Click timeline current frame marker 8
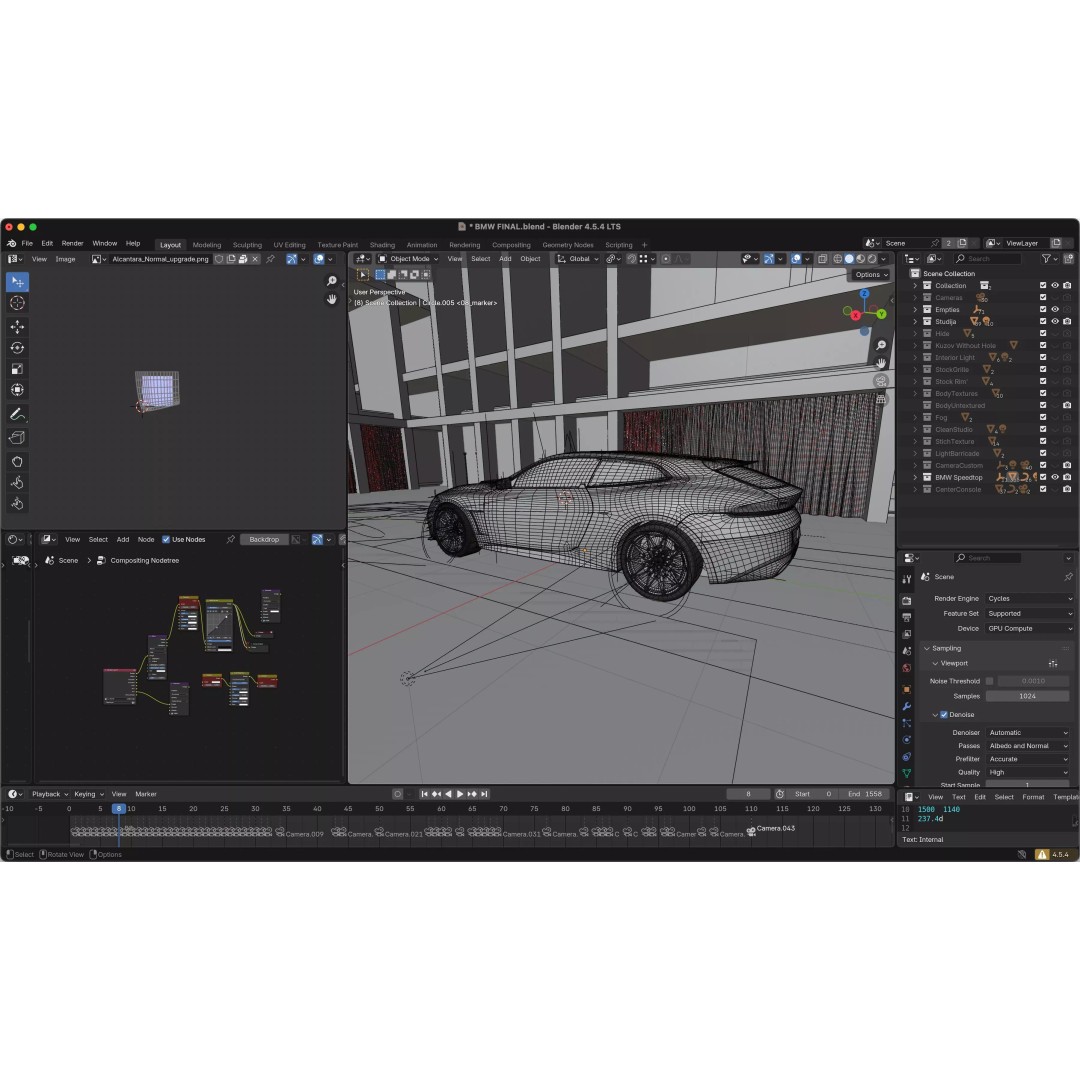 coord(118,809)
